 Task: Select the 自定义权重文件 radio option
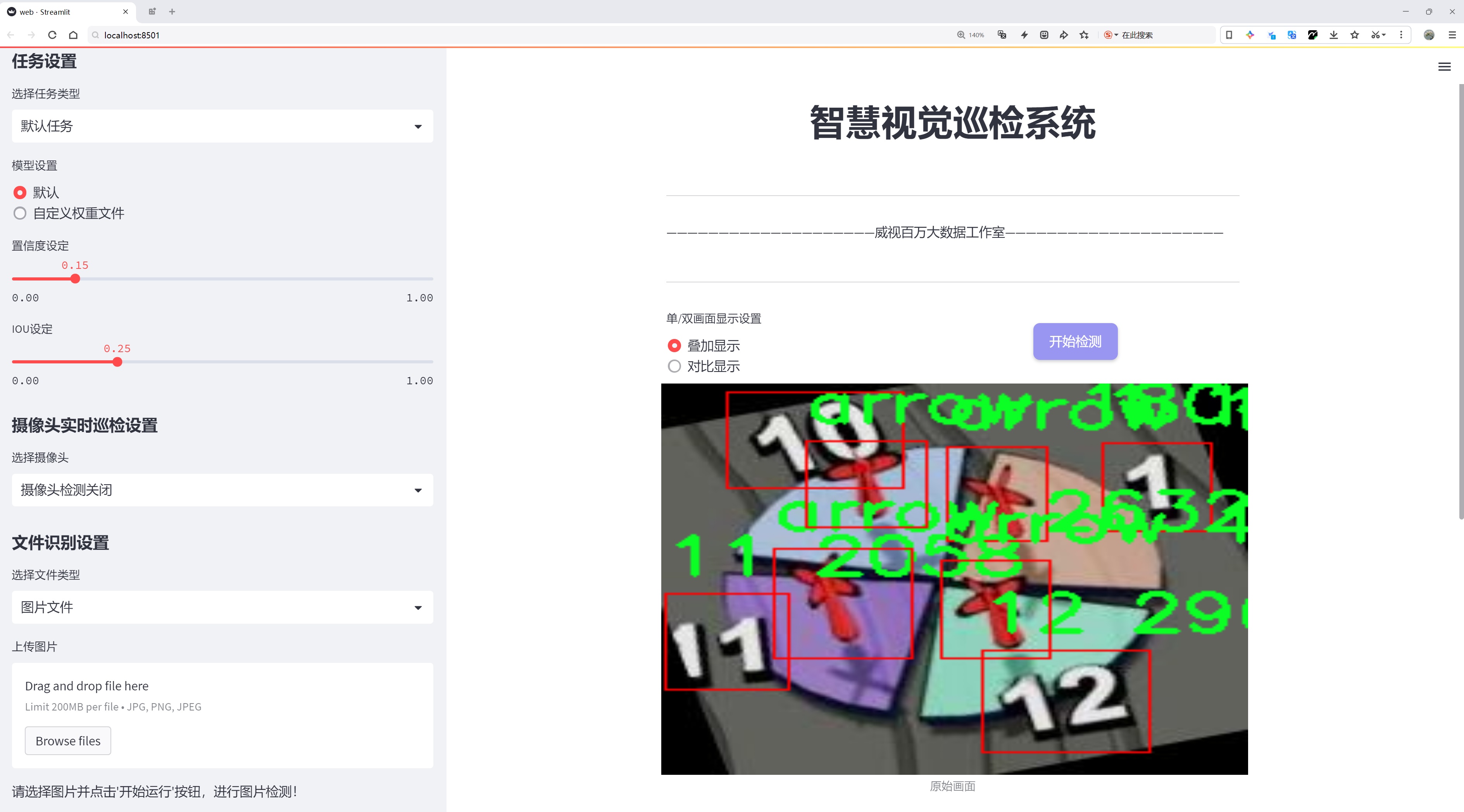[69, 213]
